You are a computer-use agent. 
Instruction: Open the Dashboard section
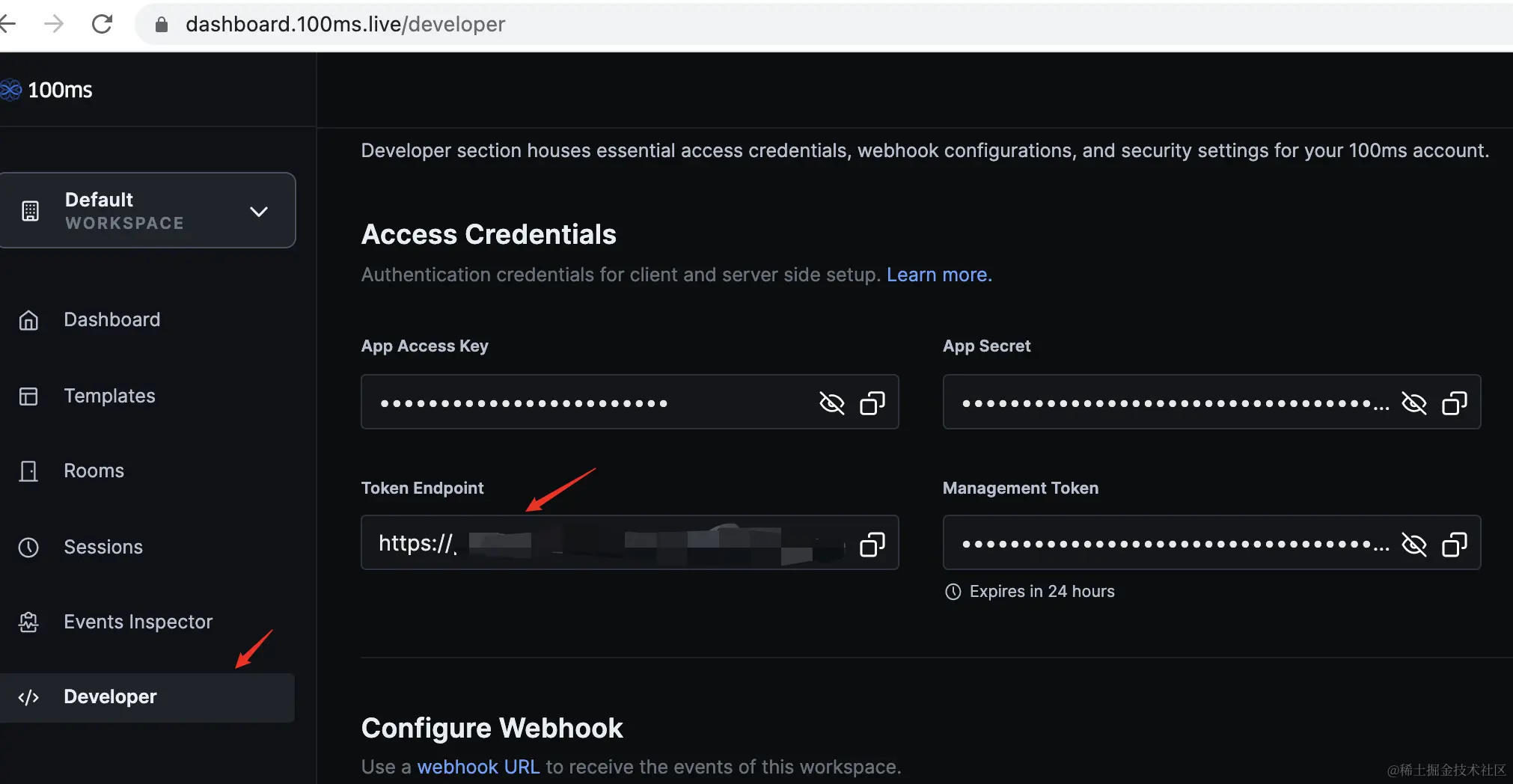(111, 319)
